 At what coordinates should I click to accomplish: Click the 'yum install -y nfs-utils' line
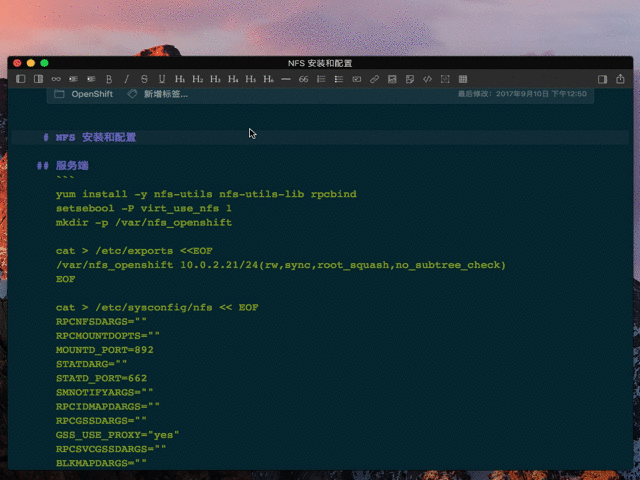click(206, 194)
